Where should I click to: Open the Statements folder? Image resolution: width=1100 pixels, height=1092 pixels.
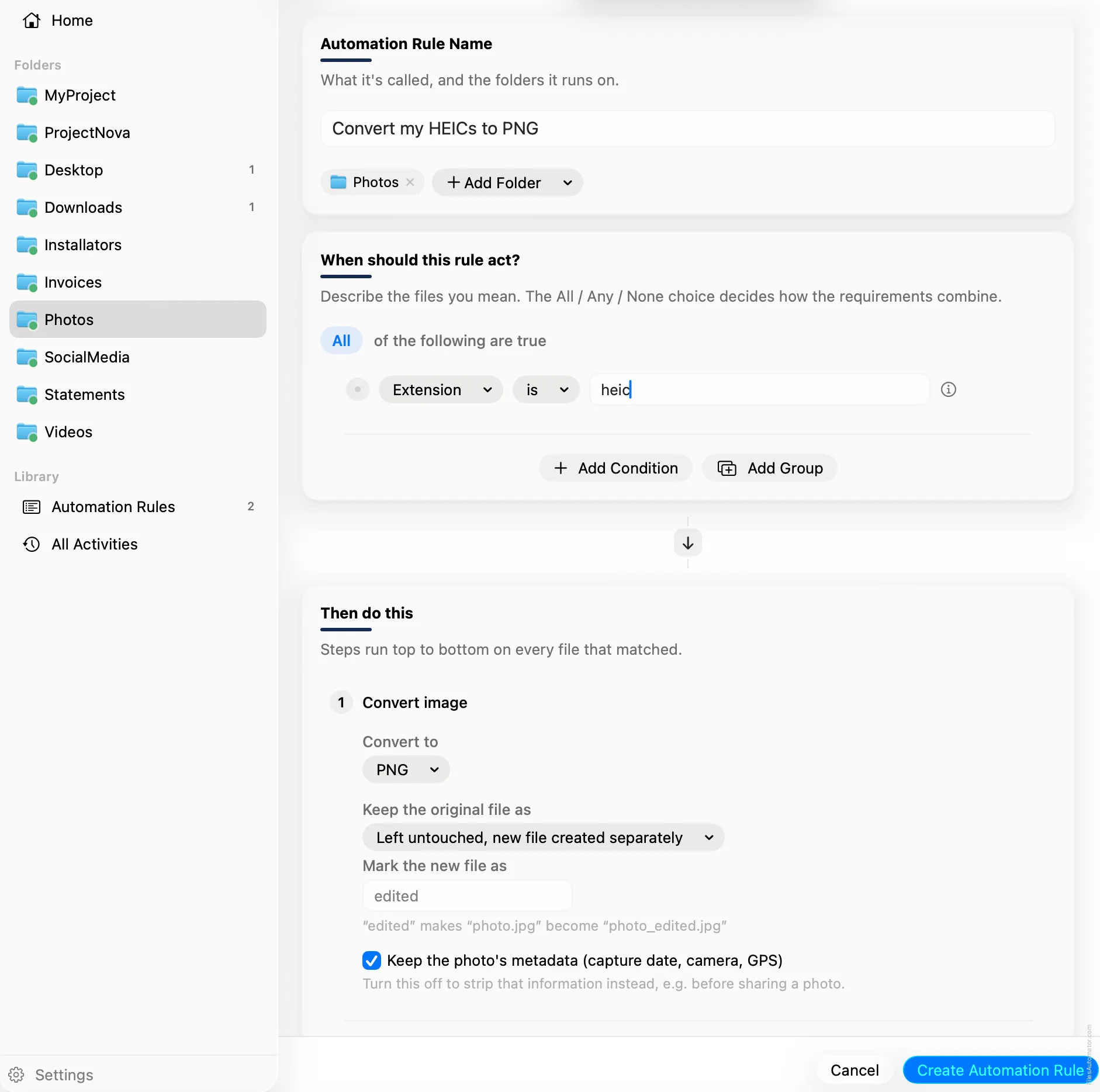(x=138, y=395)
